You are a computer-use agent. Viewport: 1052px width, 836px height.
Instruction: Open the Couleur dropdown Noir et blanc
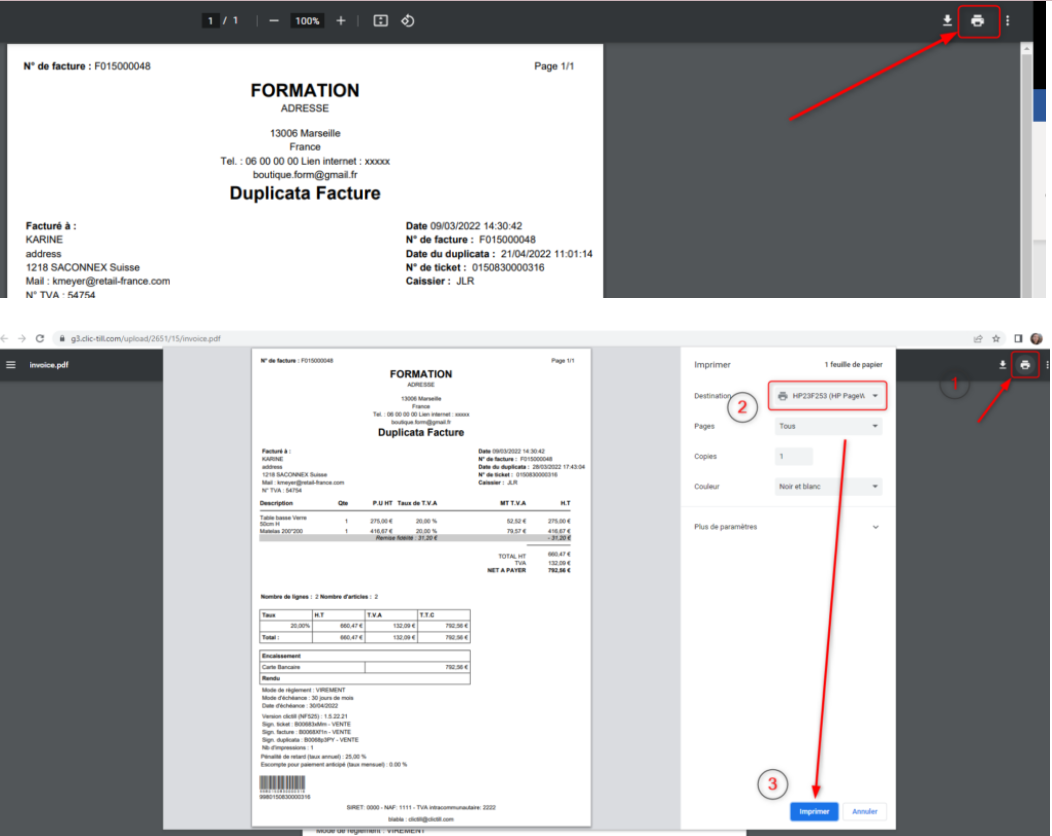click(828, 486)
